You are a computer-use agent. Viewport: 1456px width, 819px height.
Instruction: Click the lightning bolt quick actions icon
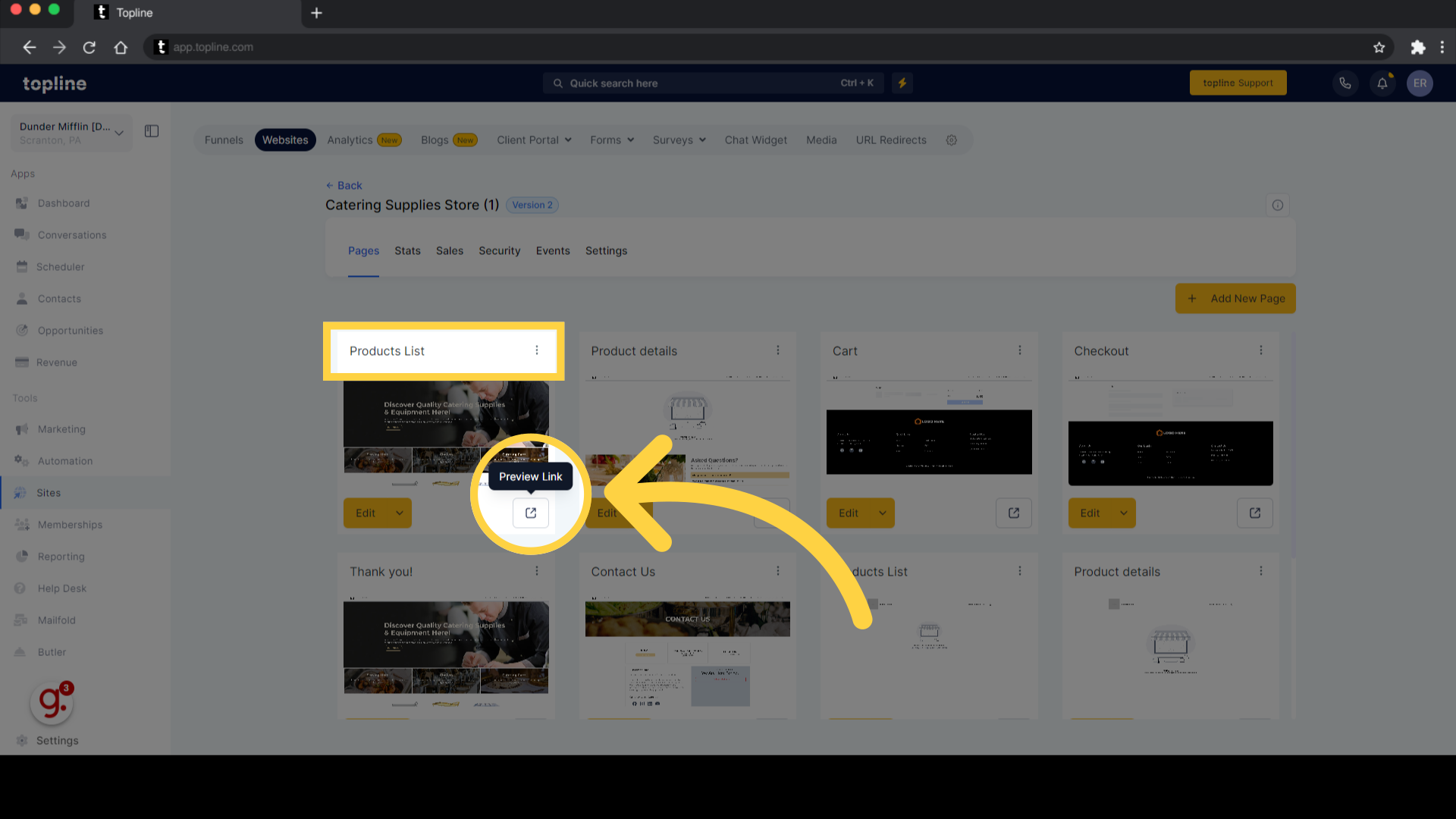(902, 83)
